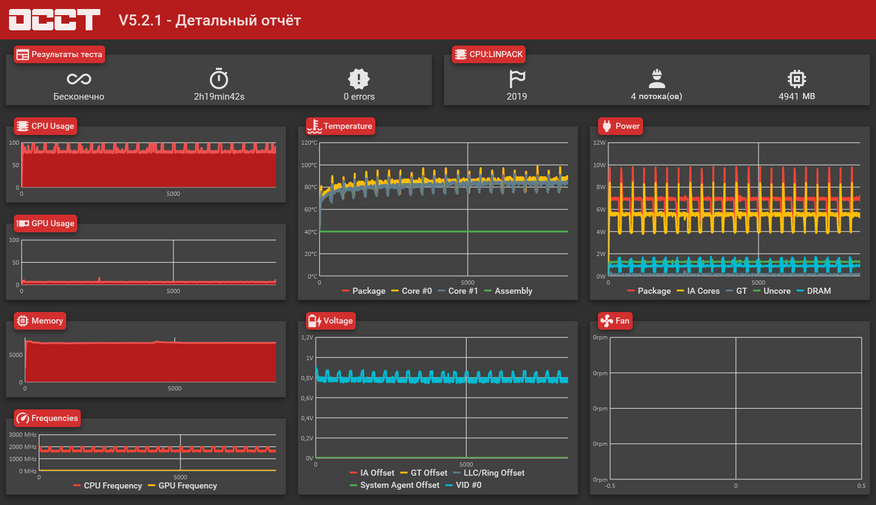Toggle GPU Frequency in Frequencies legend
Viewport: 876px width, 505px height.
[x=187, y=486]
